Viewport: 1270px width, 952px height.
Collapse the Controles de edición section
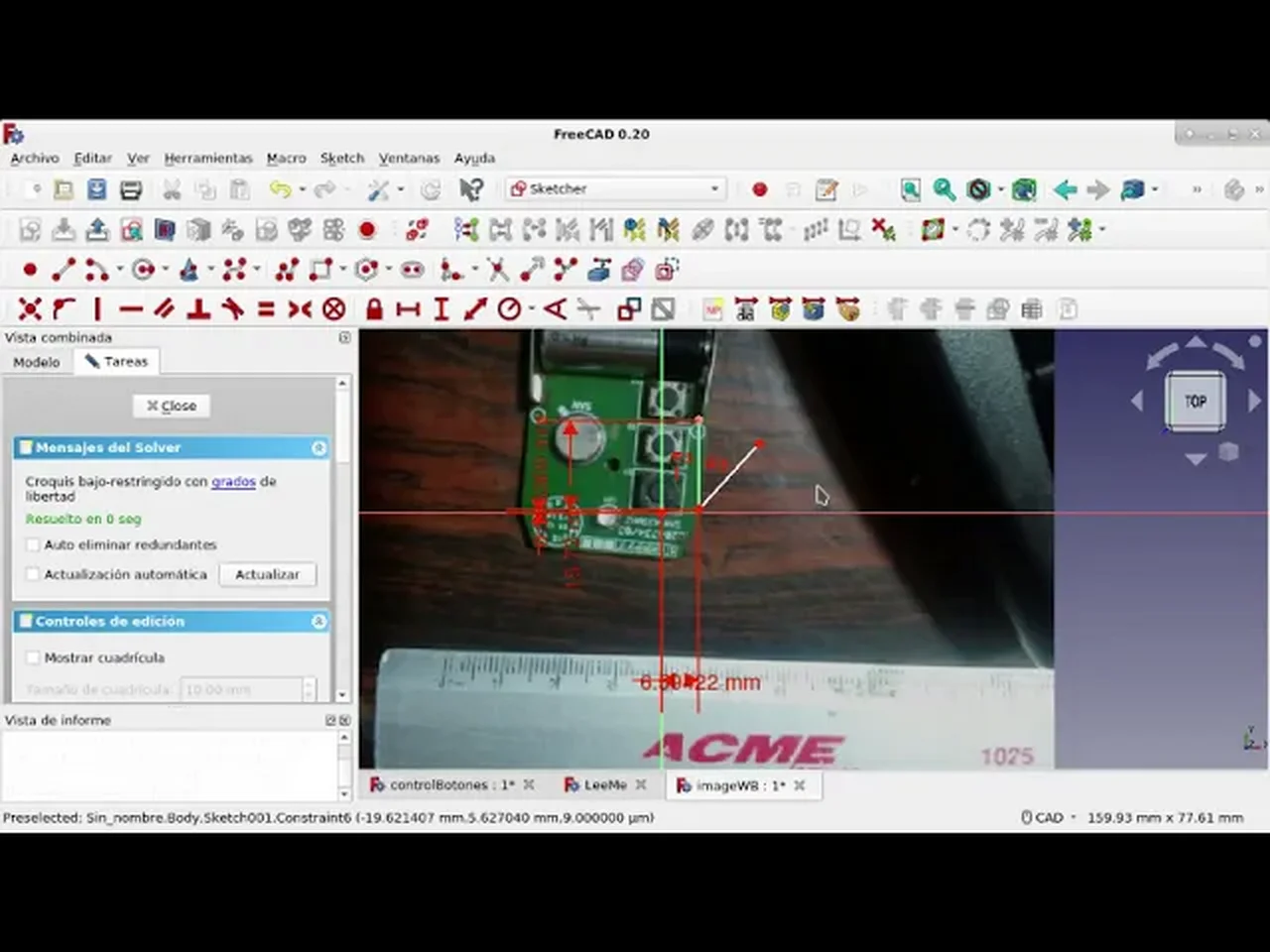point(318,622)
